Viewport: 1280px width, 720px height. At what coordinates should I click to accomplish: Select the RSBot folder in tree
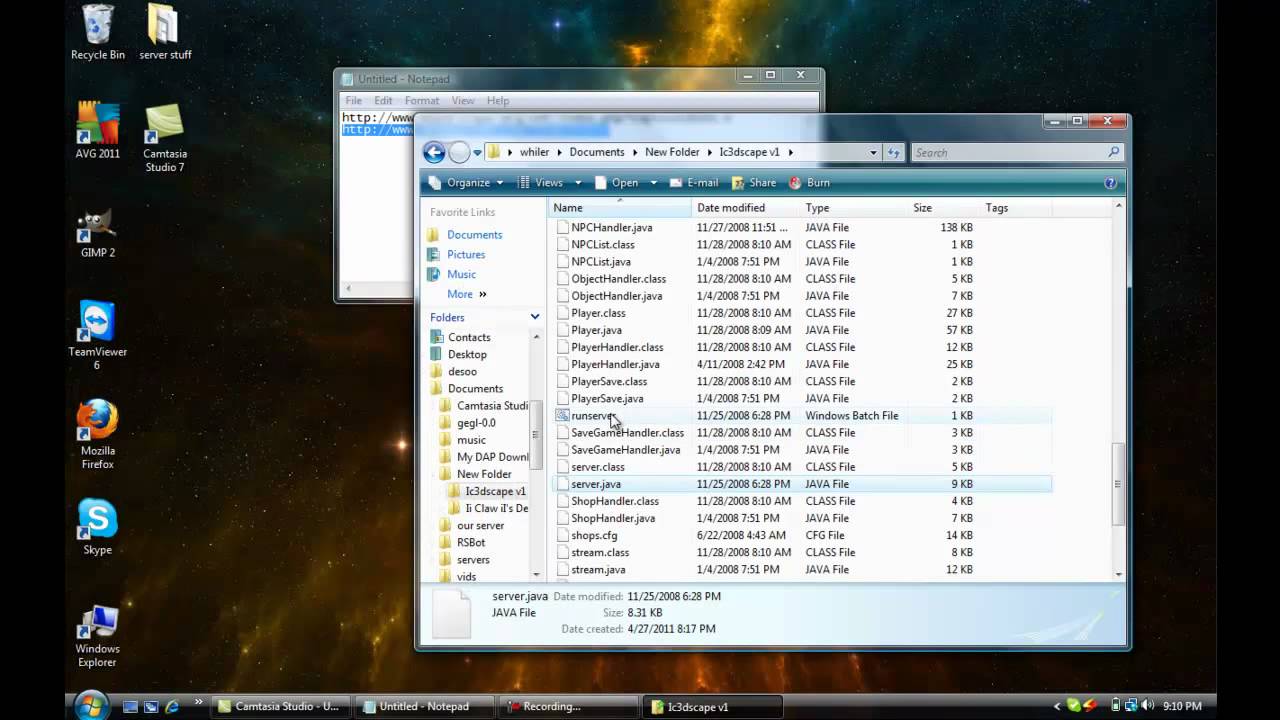[x=471, y=543]
